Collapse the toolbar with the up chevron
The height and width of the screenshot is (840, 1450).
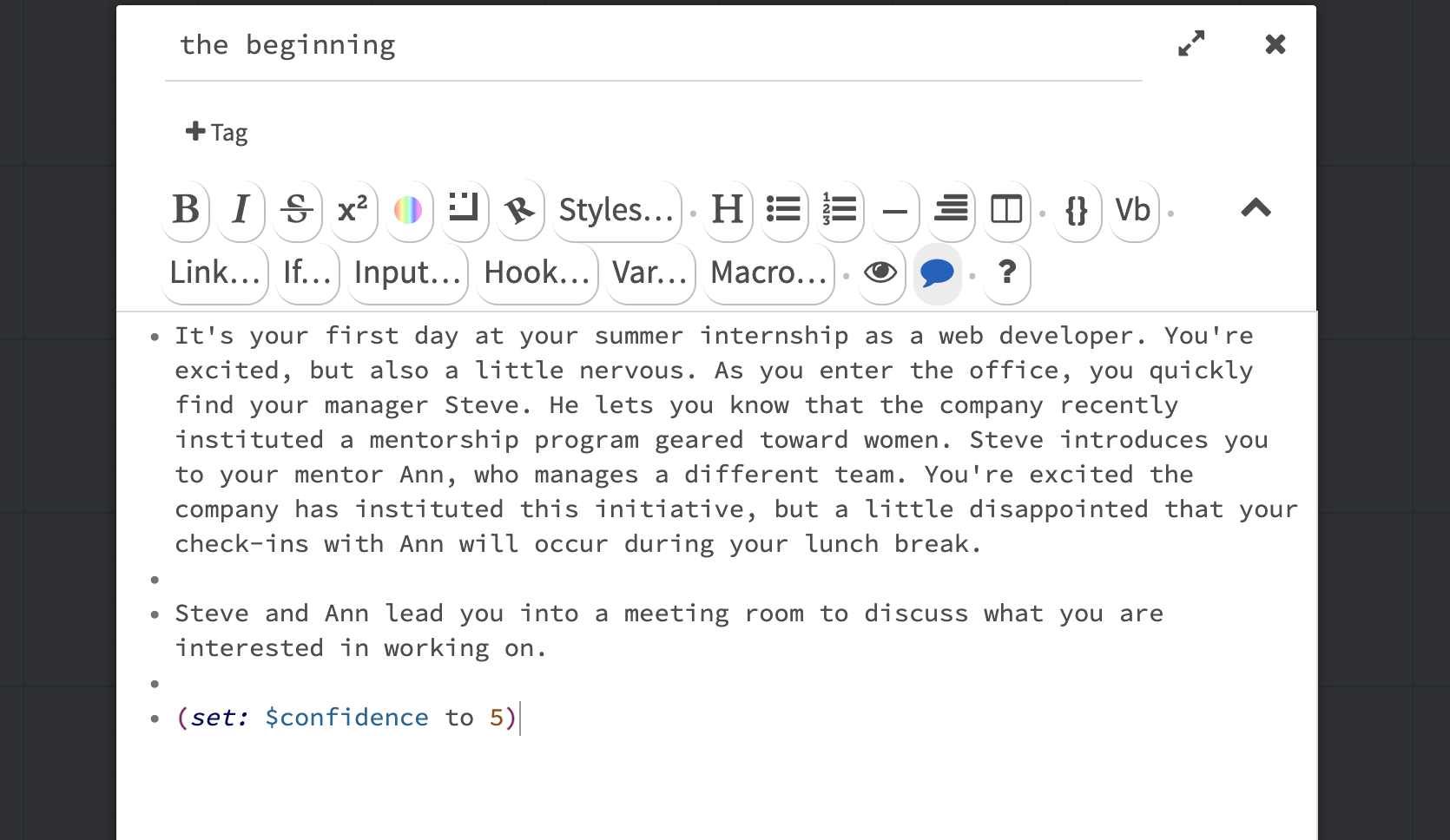pos(1256,208)
